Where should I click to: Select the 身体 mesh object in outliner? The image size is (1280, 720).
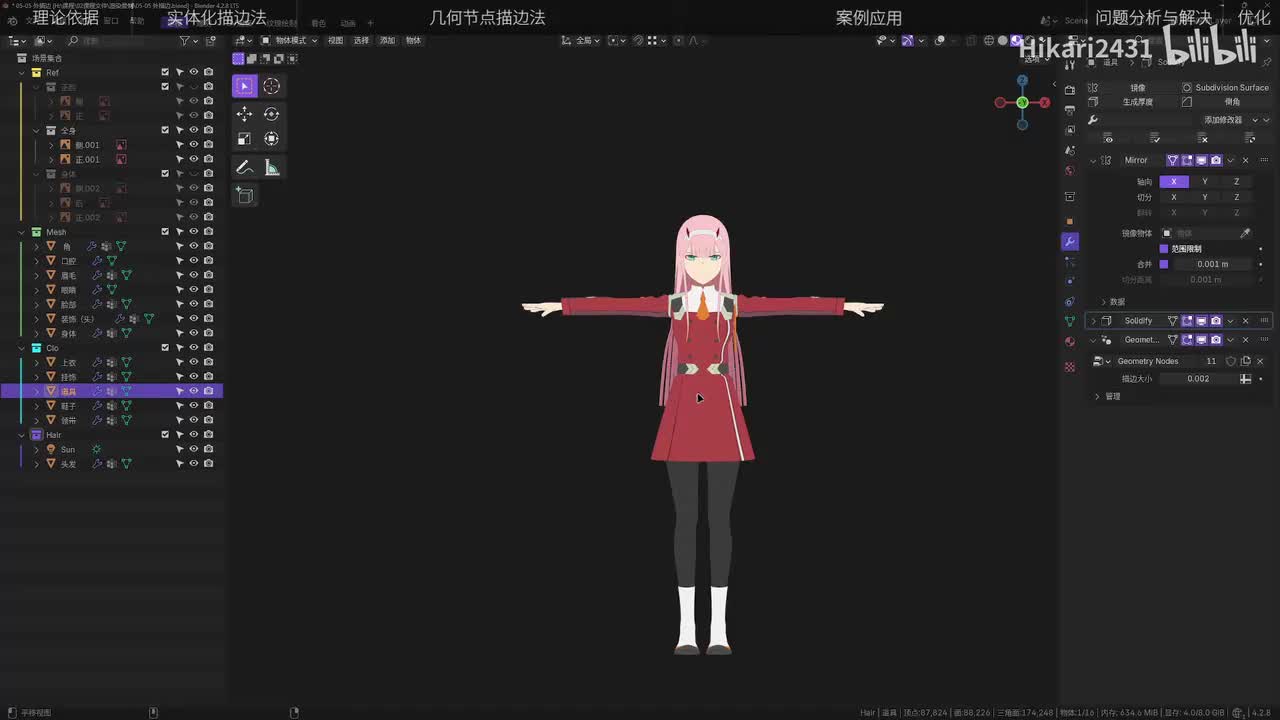tap(69, 334)
